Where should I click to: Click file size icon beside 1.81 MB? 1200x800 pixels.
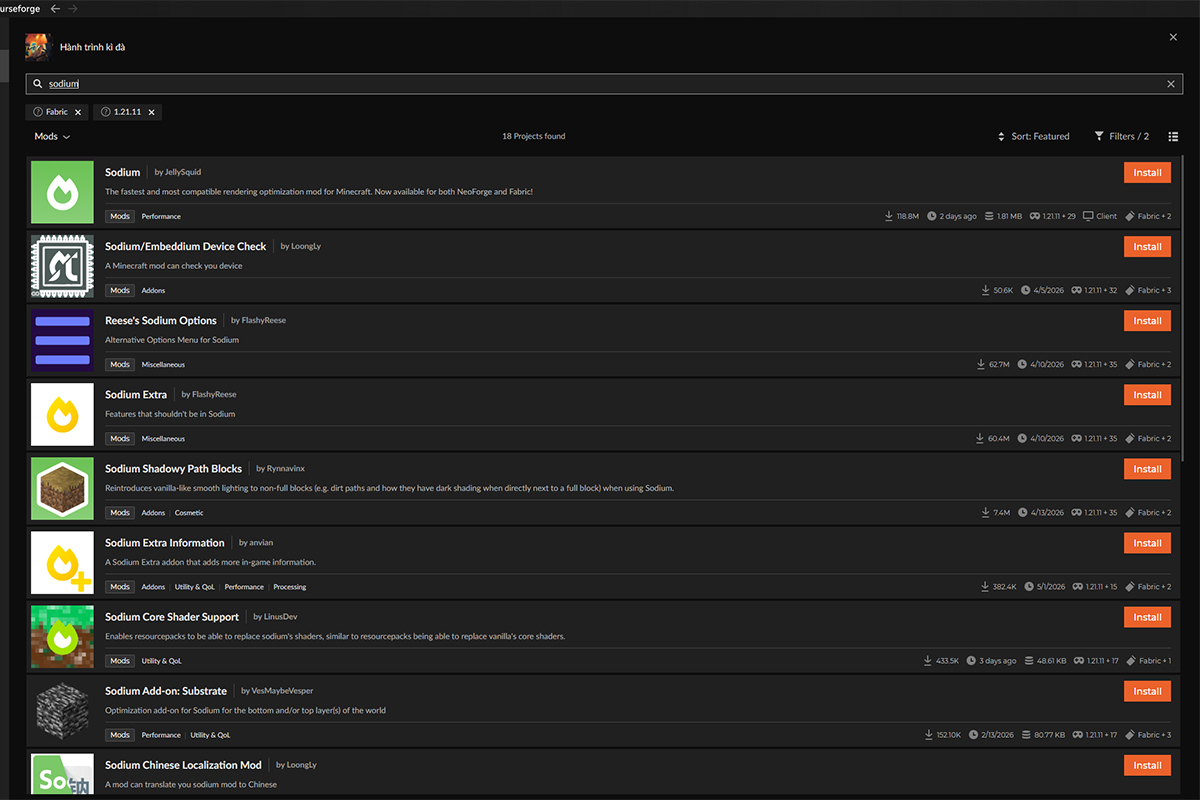pyautogui.click(x=989, y=216)
